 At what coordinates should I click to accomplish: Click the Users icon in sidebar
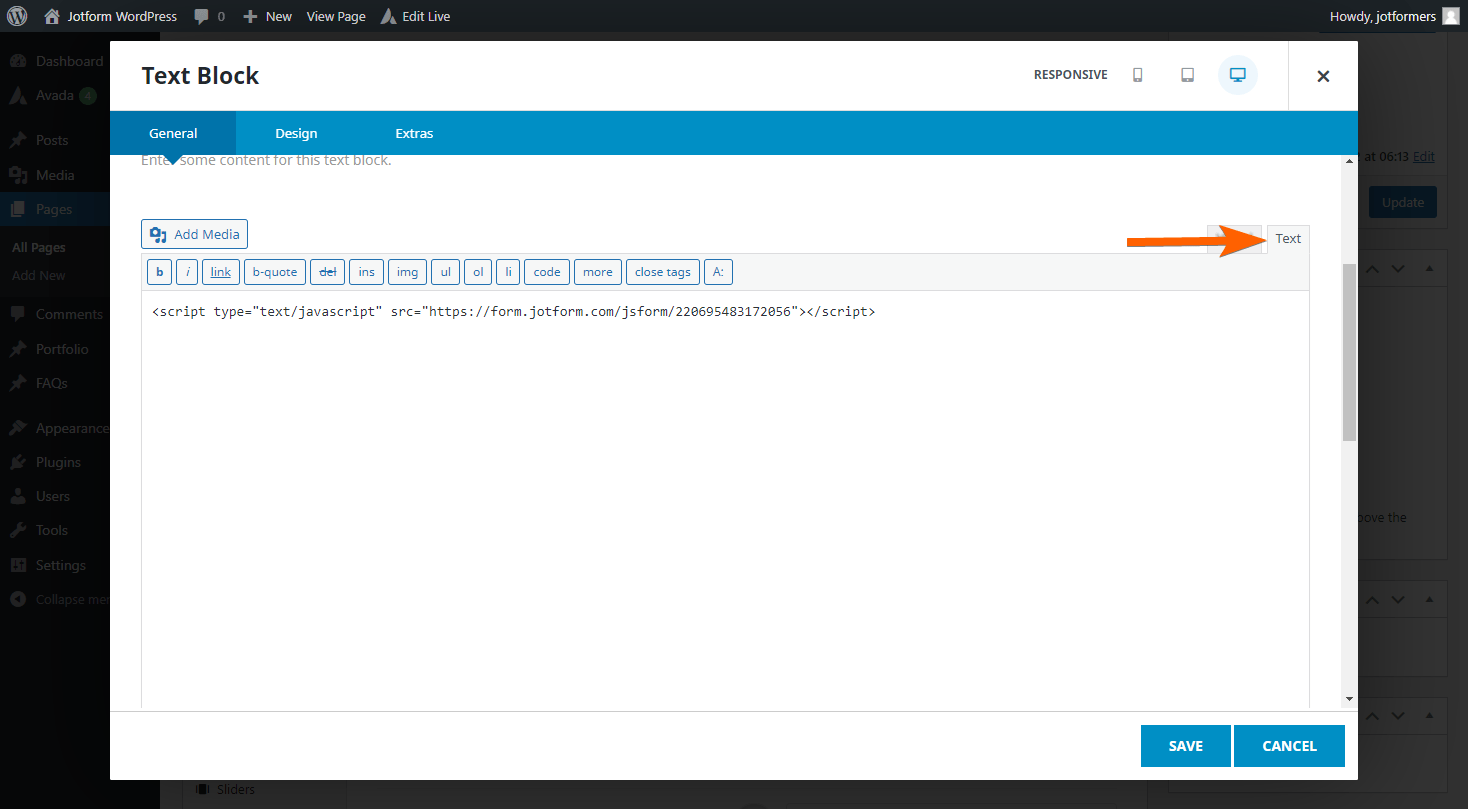pyautogui.click(x=18, y=496)
